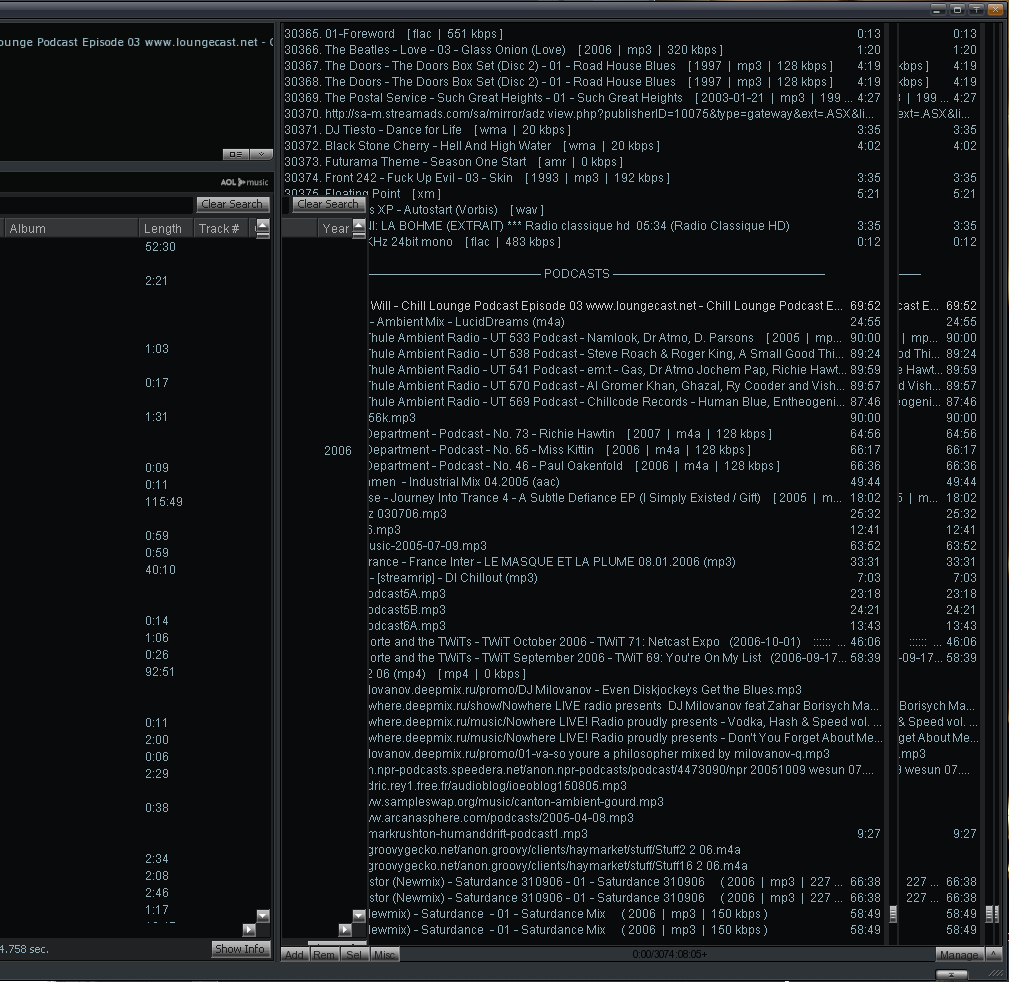Select Front 242 Skin track entry
1009x982 pixels.
(x=582, y=178)
